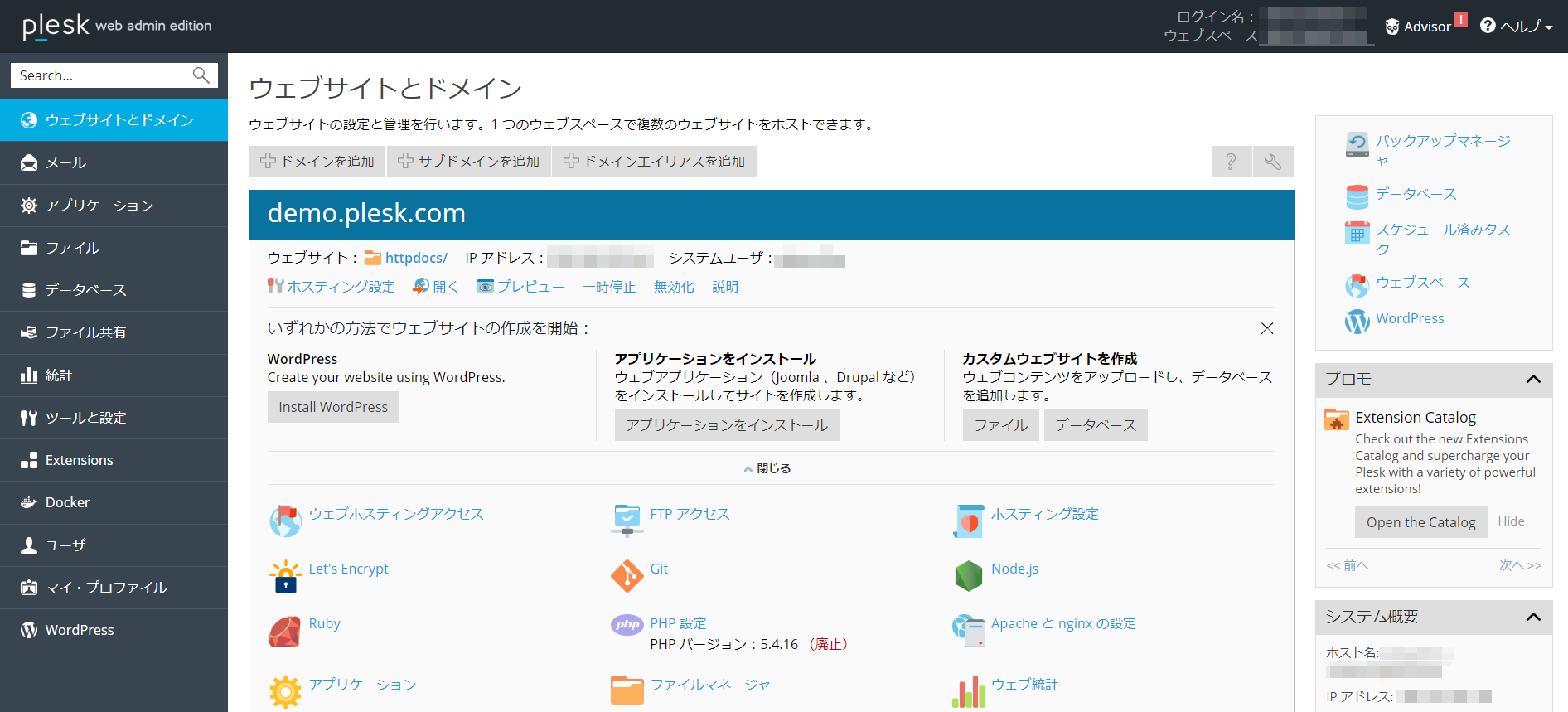Click << 前へ in promo panel
Screen dimensions: 1568x712
tap(1348, 565)
